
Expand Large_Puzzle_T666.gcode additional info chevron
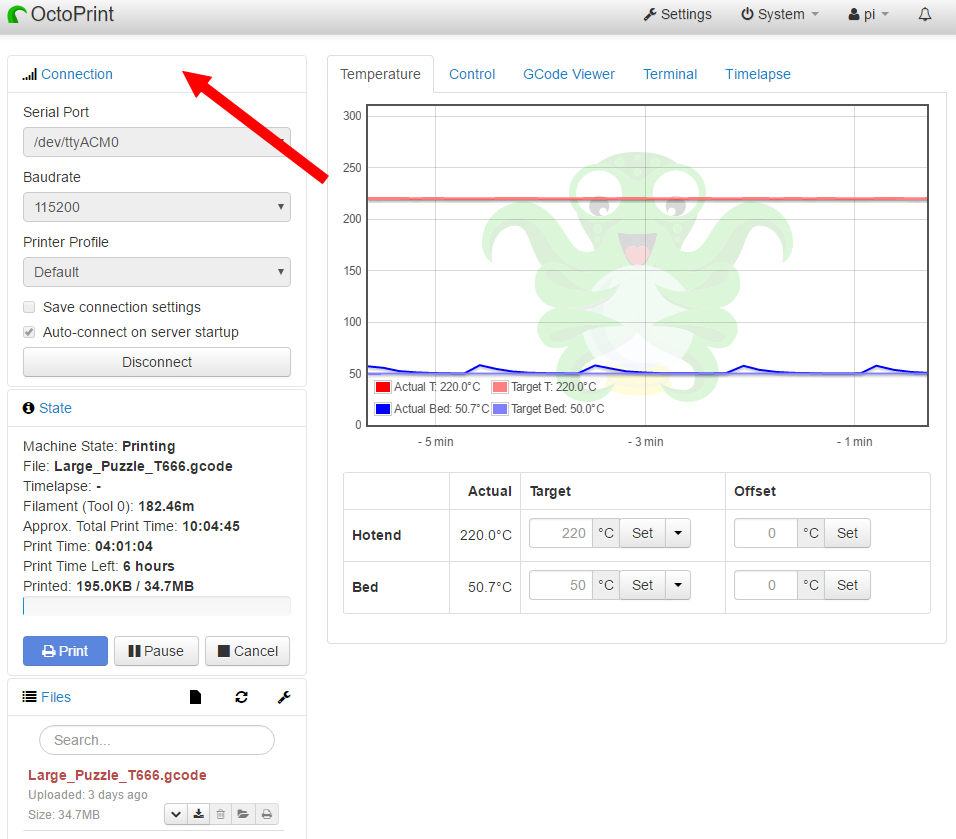(x=176, y=814)
